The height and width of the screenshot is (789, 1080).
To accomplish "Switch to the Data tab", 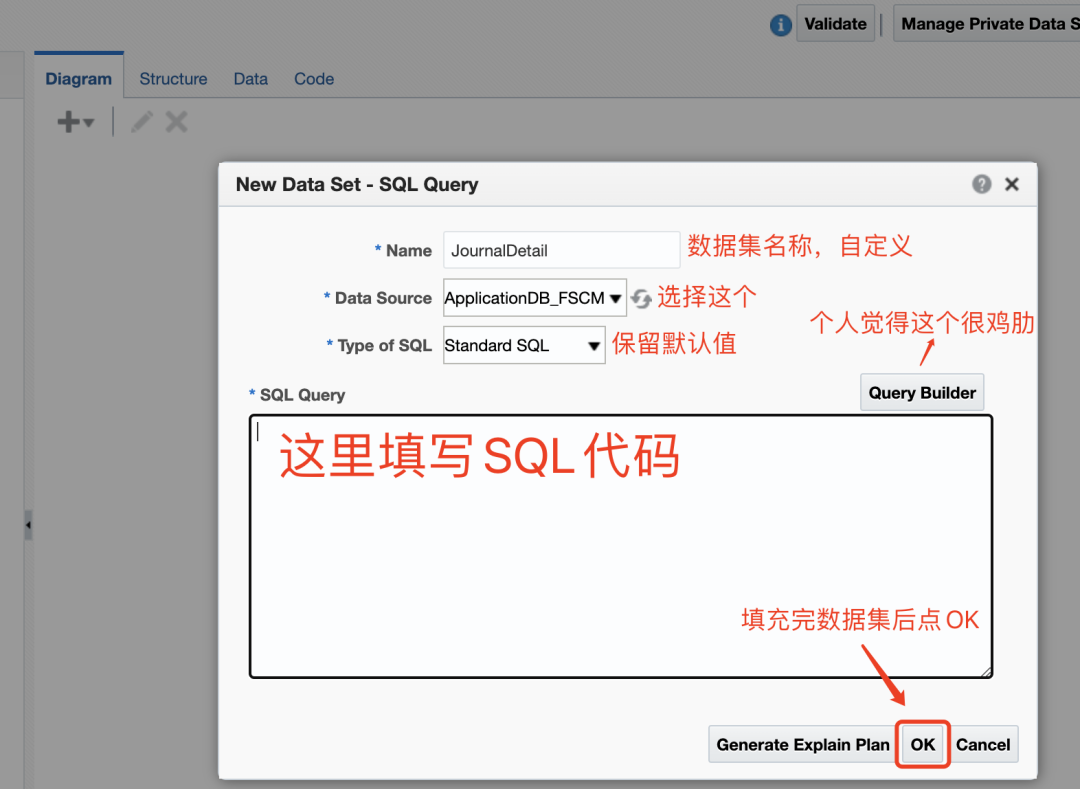I will click(251, 78).
